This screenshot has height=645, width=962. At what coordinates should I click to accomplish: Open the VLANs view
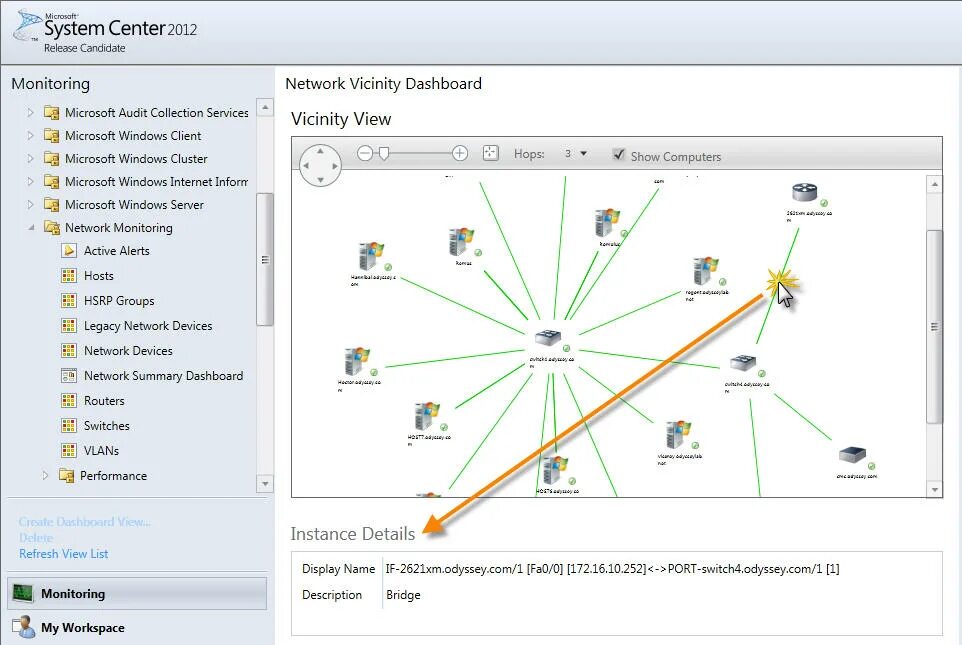101,450
